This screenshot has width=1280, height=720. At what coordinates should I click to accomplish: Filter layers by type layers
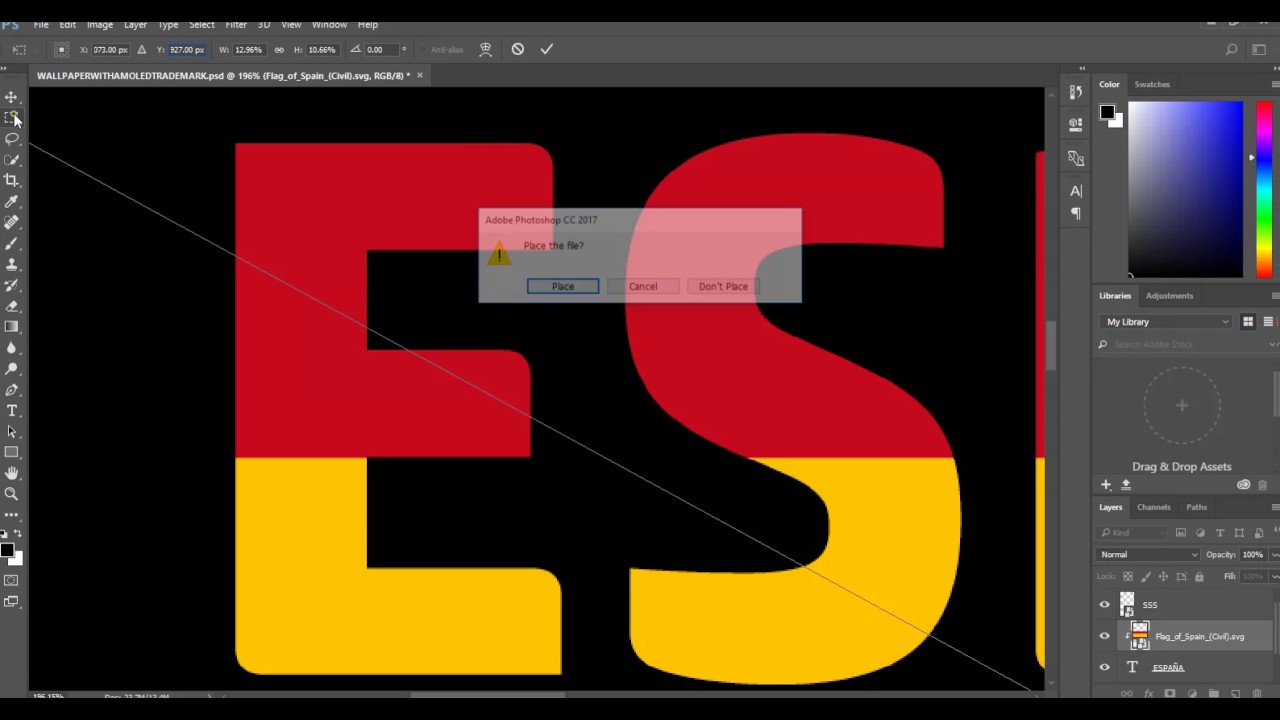pos(1220,533)
